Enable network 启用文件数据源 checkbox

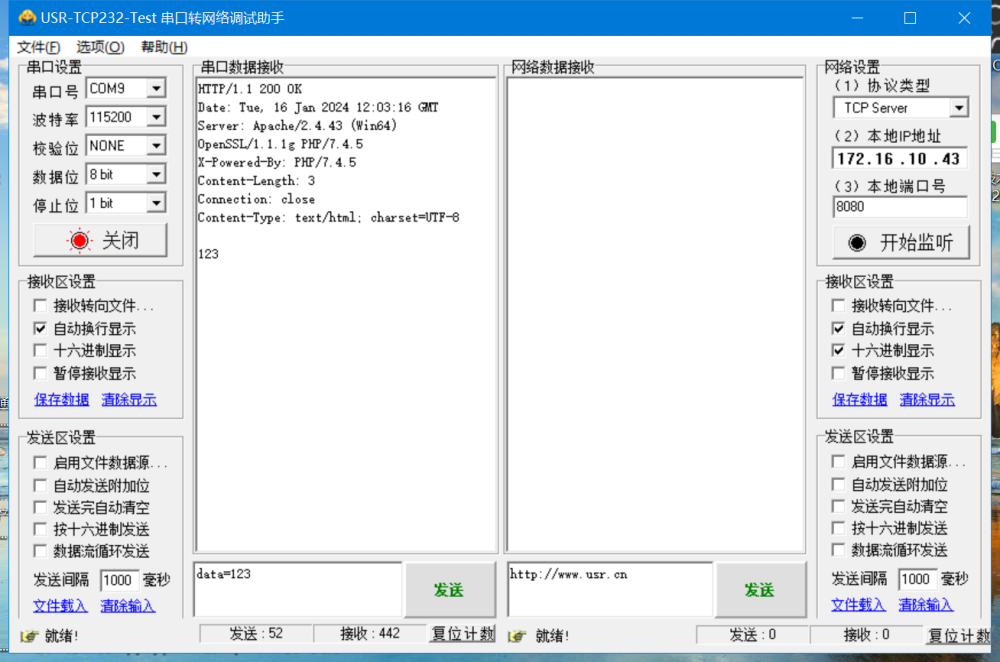pyautogui.click(x=838, y=461)
